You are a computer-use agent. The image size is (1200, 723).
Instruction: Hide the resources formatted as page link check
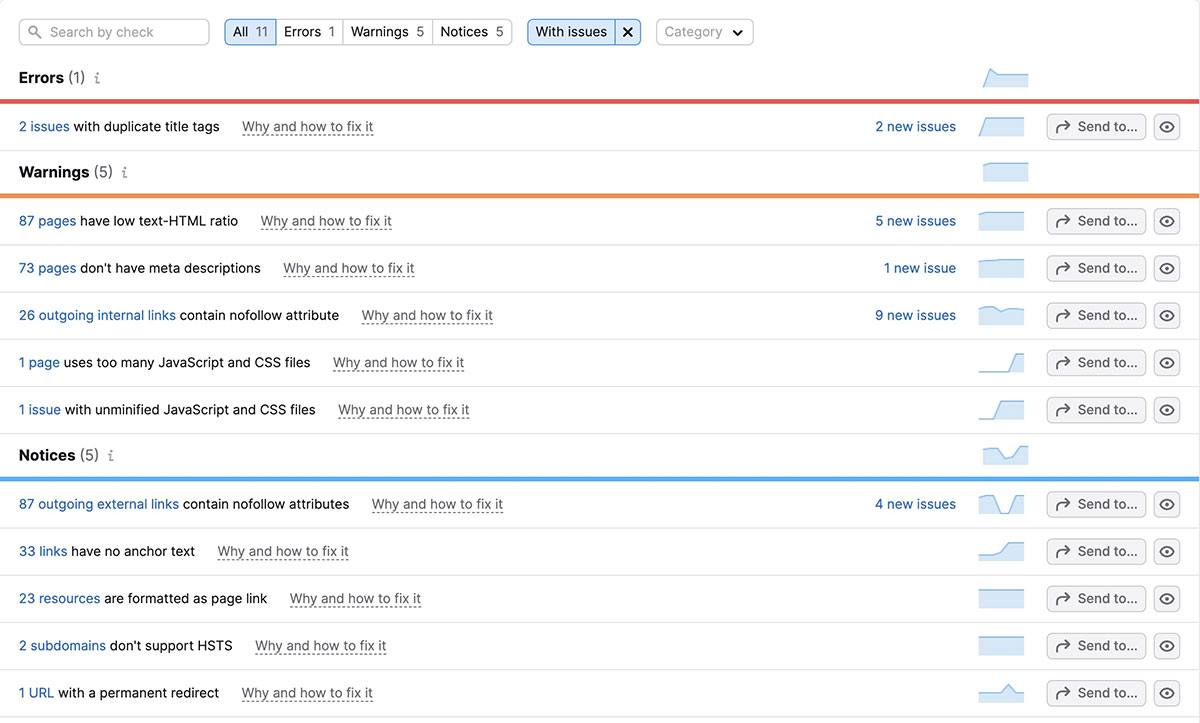tap(1167, 598)
